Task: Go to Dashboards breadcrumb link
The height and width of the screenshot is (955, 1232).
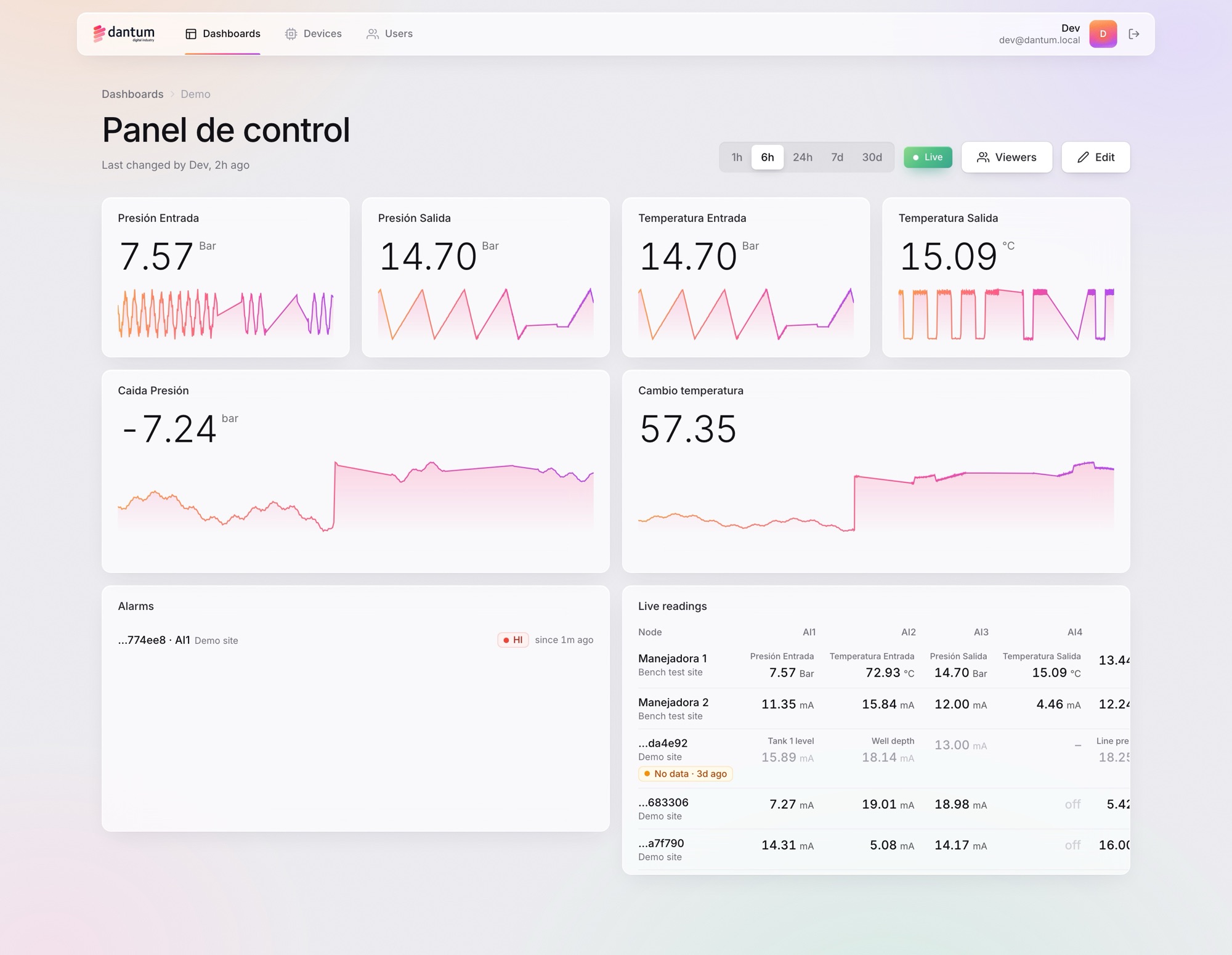Action: coord(132,94)
